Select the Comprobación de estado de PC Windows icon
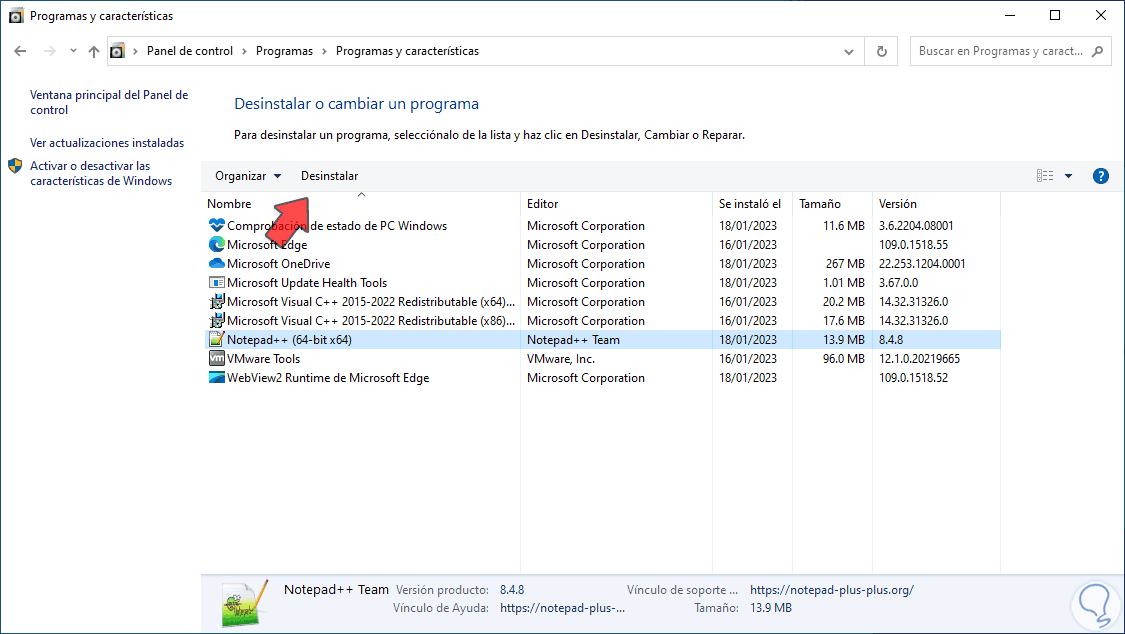Viewport: 1125px width, 634px height. point(217,225)
